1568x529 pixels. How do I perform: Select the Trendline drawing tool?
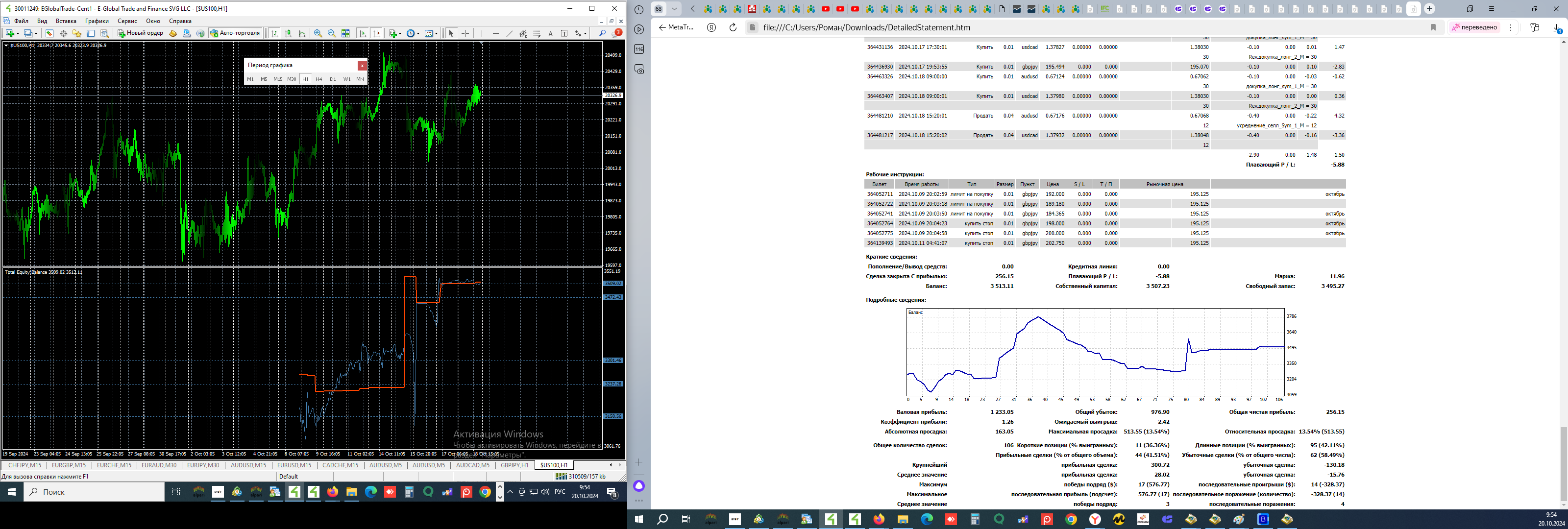click(x=510, y=33)
